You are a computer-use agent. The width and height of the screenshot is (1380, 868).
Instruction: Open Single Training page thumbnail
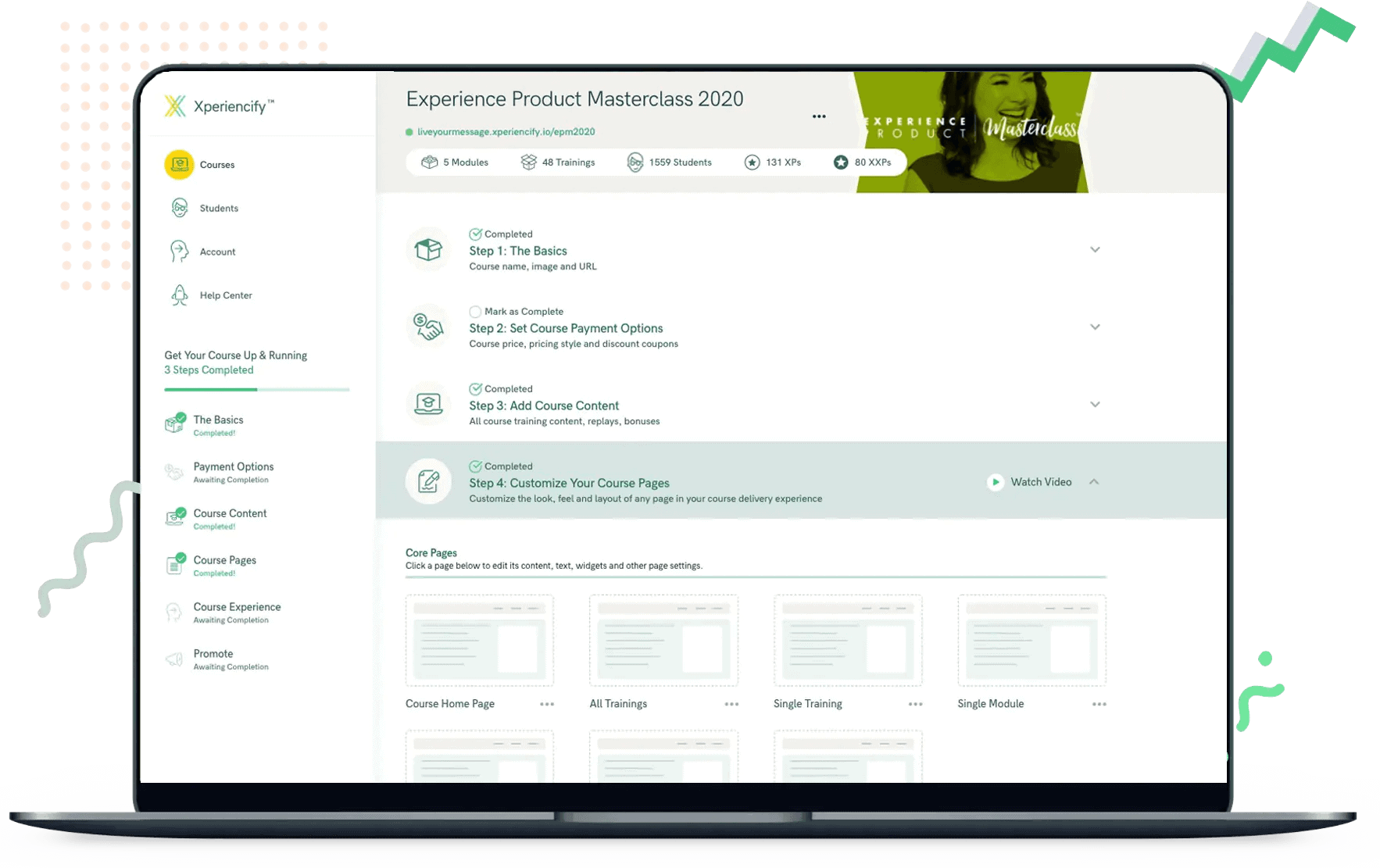(848, 640)
